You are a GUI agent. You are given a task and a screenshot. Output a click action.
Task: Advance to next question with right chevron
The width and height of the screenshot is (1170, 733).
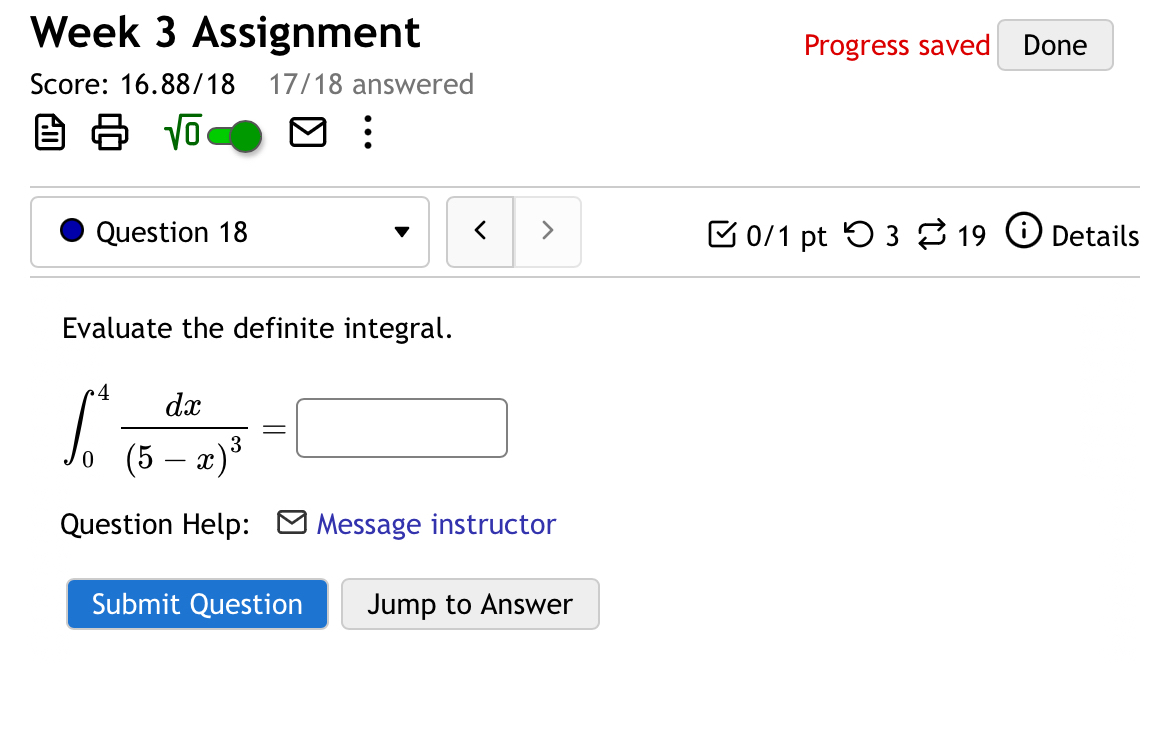click(x=547, y=231)
